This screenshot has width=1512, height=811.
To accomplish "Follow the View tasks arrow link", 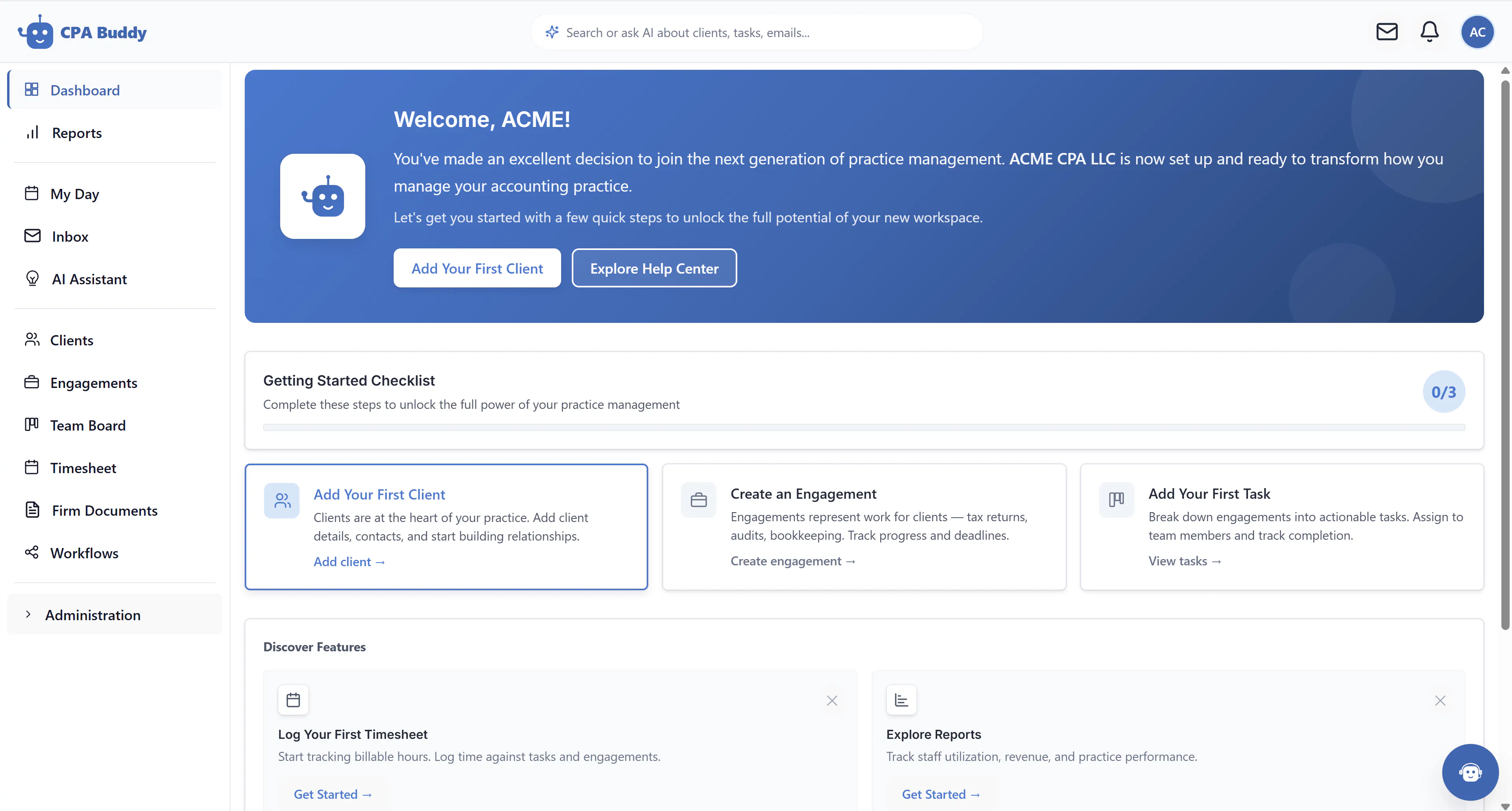I will point(1185,561).
